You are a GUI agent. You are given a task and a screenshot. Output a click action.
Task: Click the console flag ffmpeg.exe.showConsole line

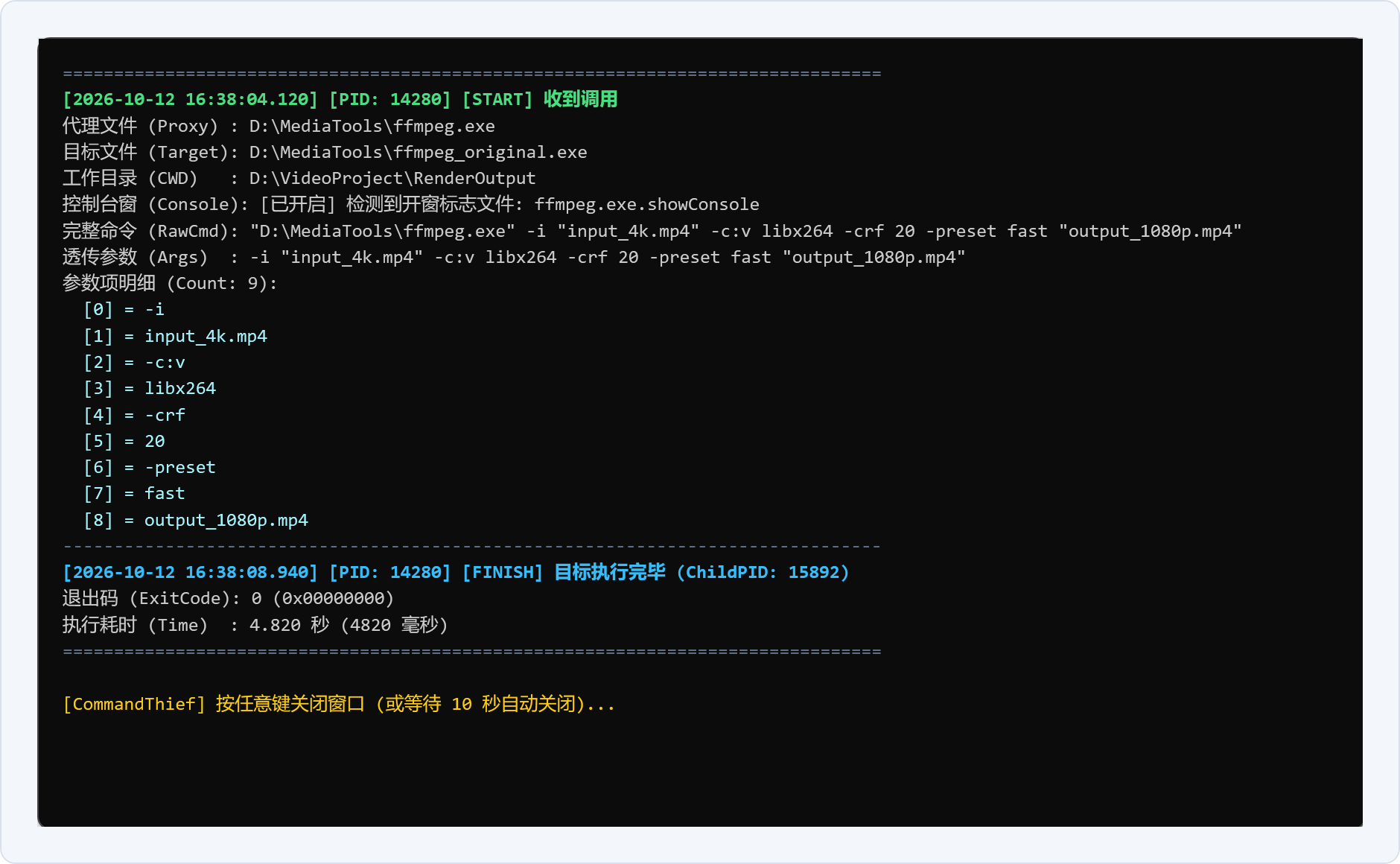[x=411, y=204]
